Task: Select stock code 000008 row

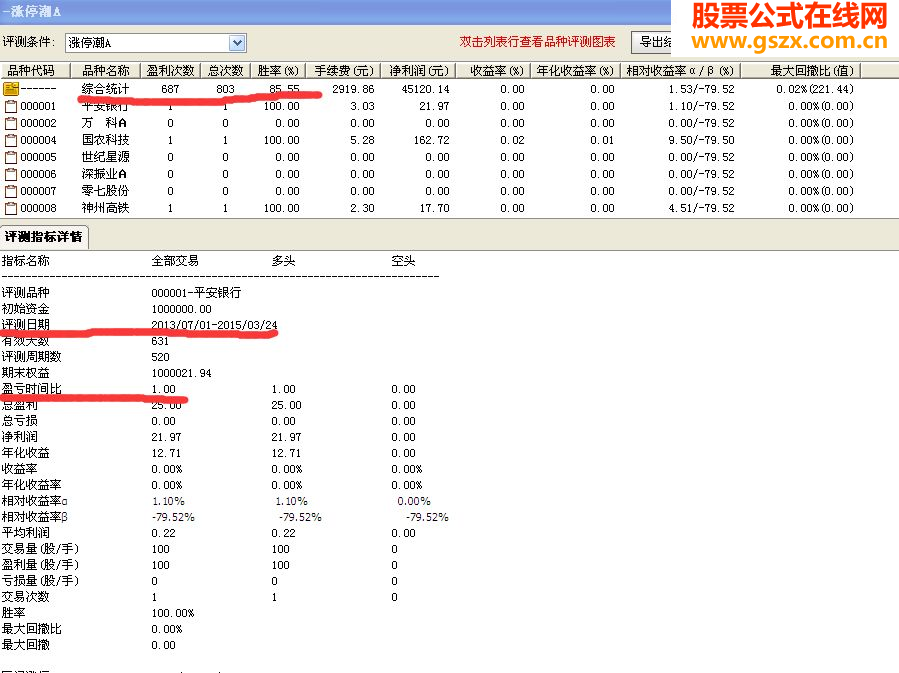Action: [x=38, y=208]
